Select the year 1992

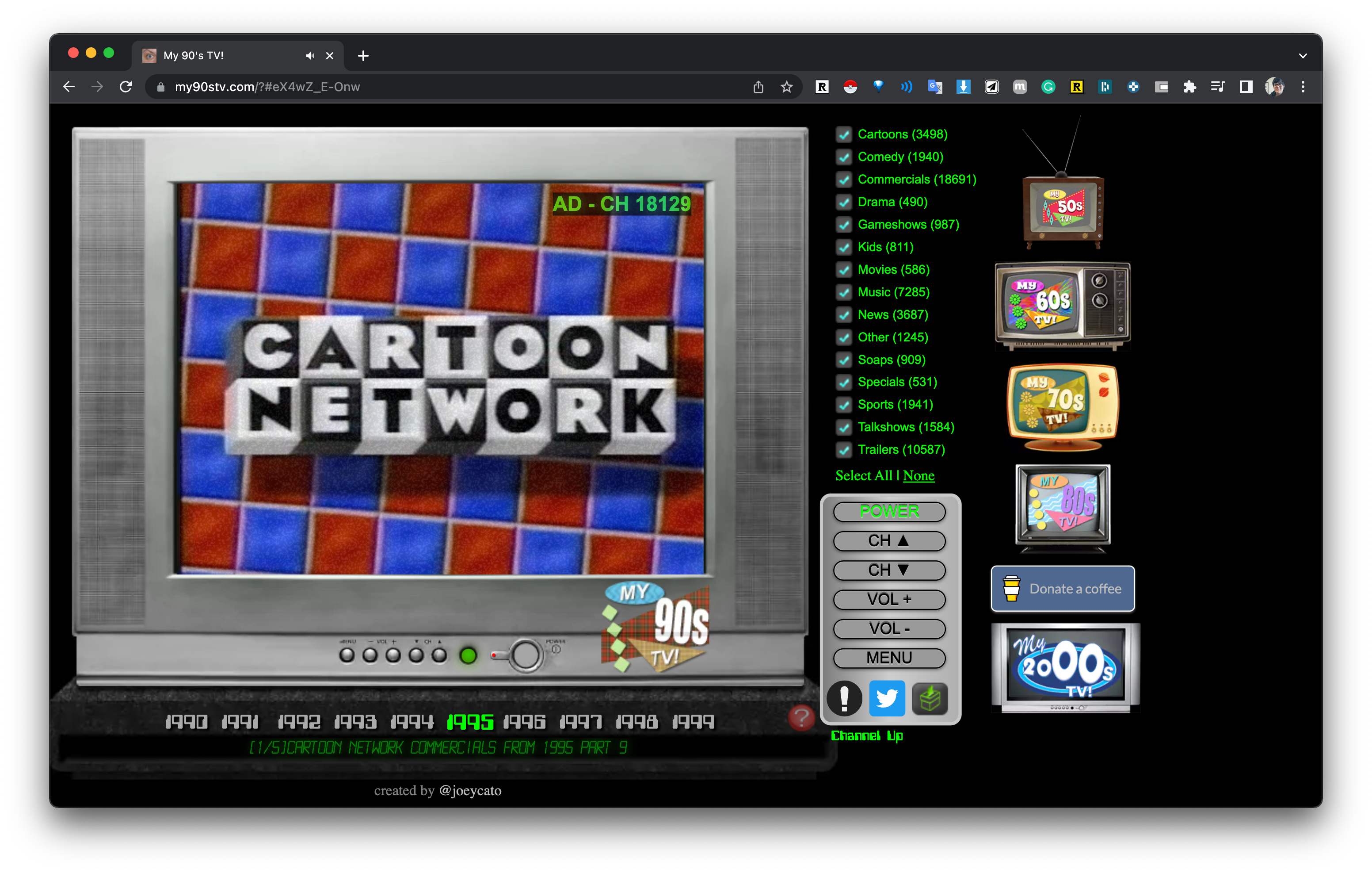tap(299, 722)
